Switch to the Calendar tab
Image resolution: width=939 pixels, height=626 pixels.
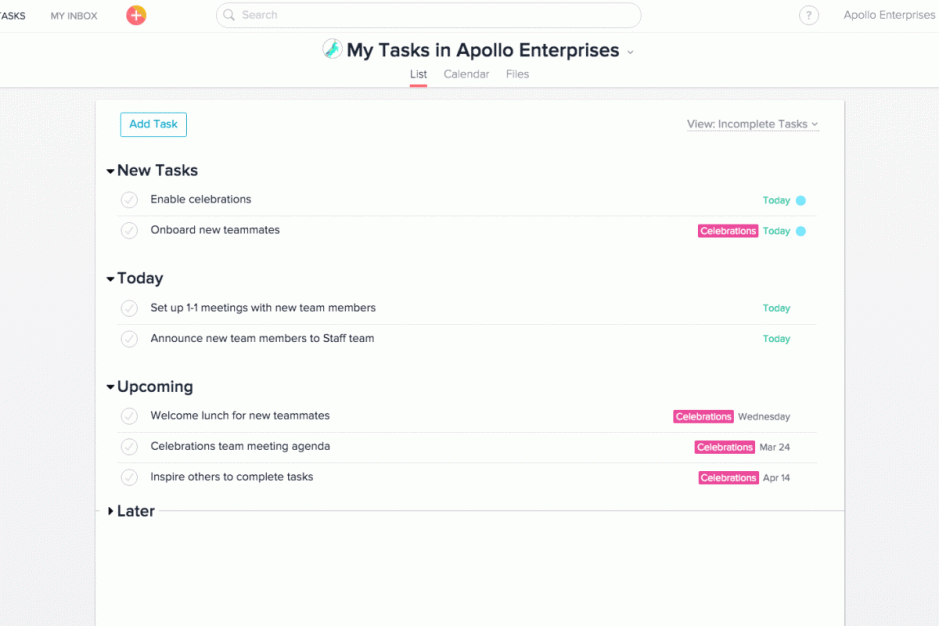tap(466, 74)
